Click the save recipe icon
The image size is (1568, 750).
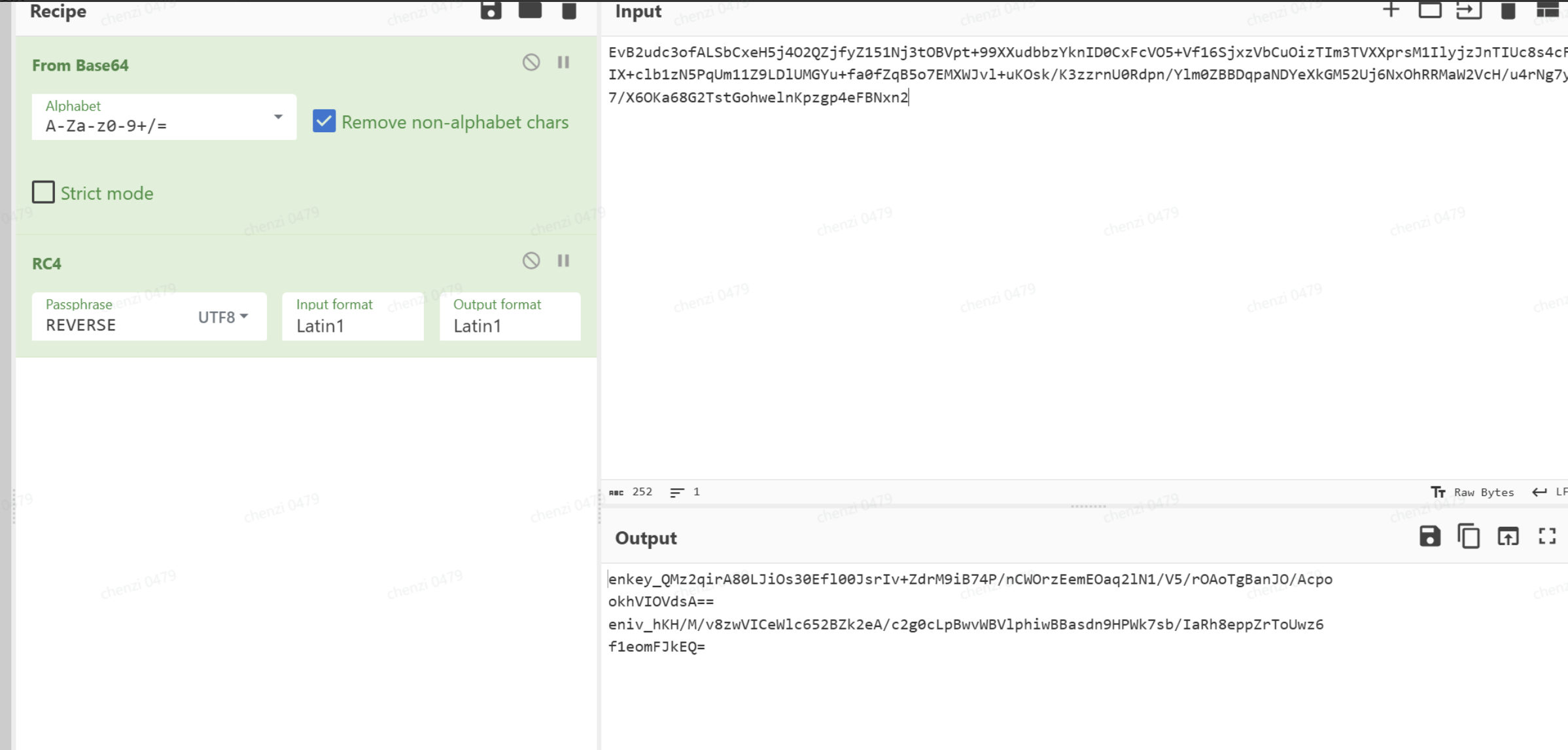[x=491, y=10]
